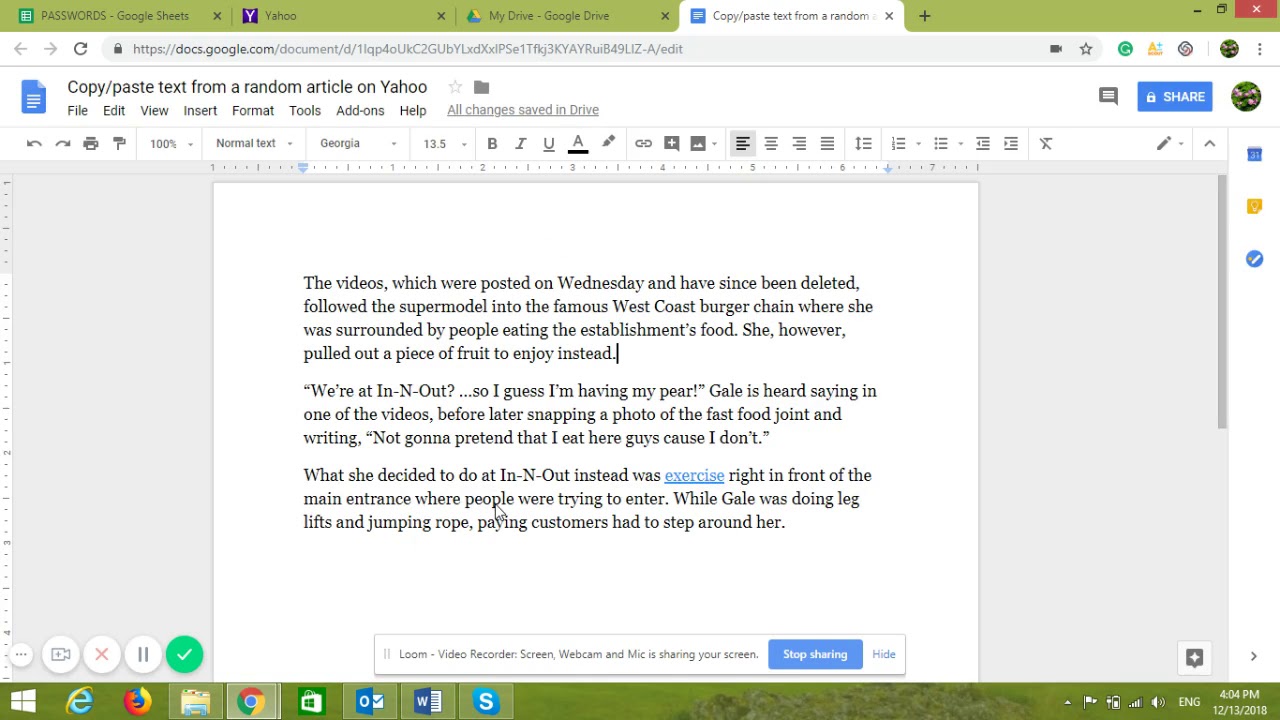Click the browser address bar URL
This screenshot has height=720, width=1280.
click(408, 48)
